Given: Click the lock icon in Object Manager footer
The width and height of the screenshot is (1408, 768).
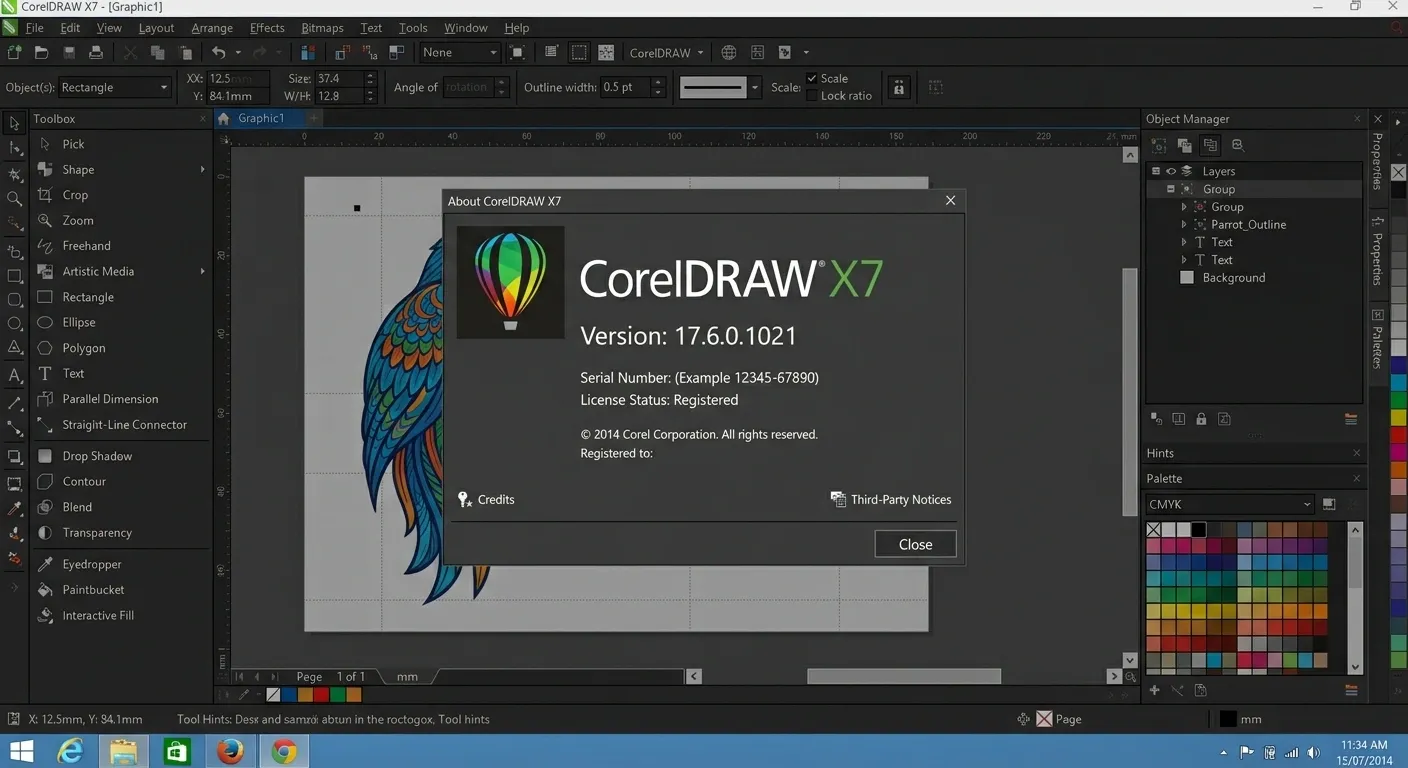Looking at the screenshot, I should (x=1201, y=419).
